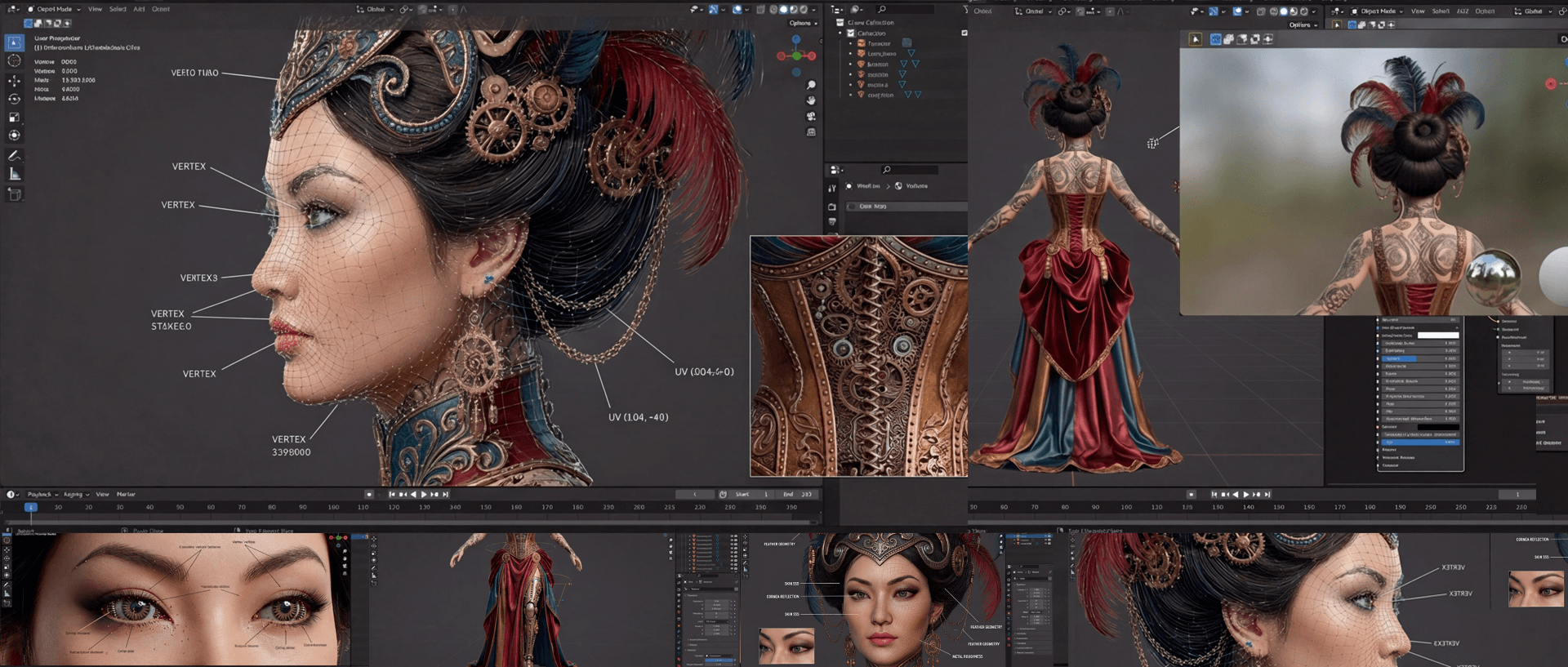
Task: Select the Rotate tool in left toolbar
Action: (14, 99)
